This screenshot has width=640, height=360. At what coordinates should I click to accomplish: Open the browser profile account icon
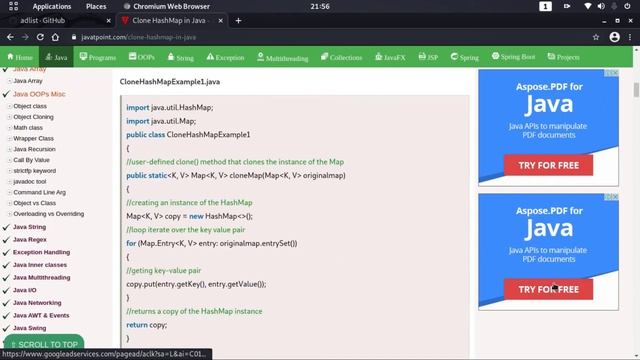tap(615, 37)
